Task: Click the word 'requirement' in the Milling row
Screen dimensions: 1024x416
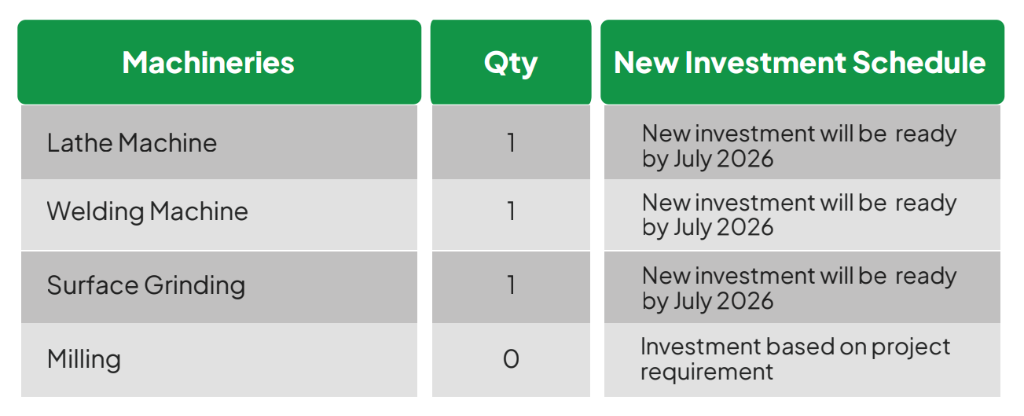Action: 707,372
